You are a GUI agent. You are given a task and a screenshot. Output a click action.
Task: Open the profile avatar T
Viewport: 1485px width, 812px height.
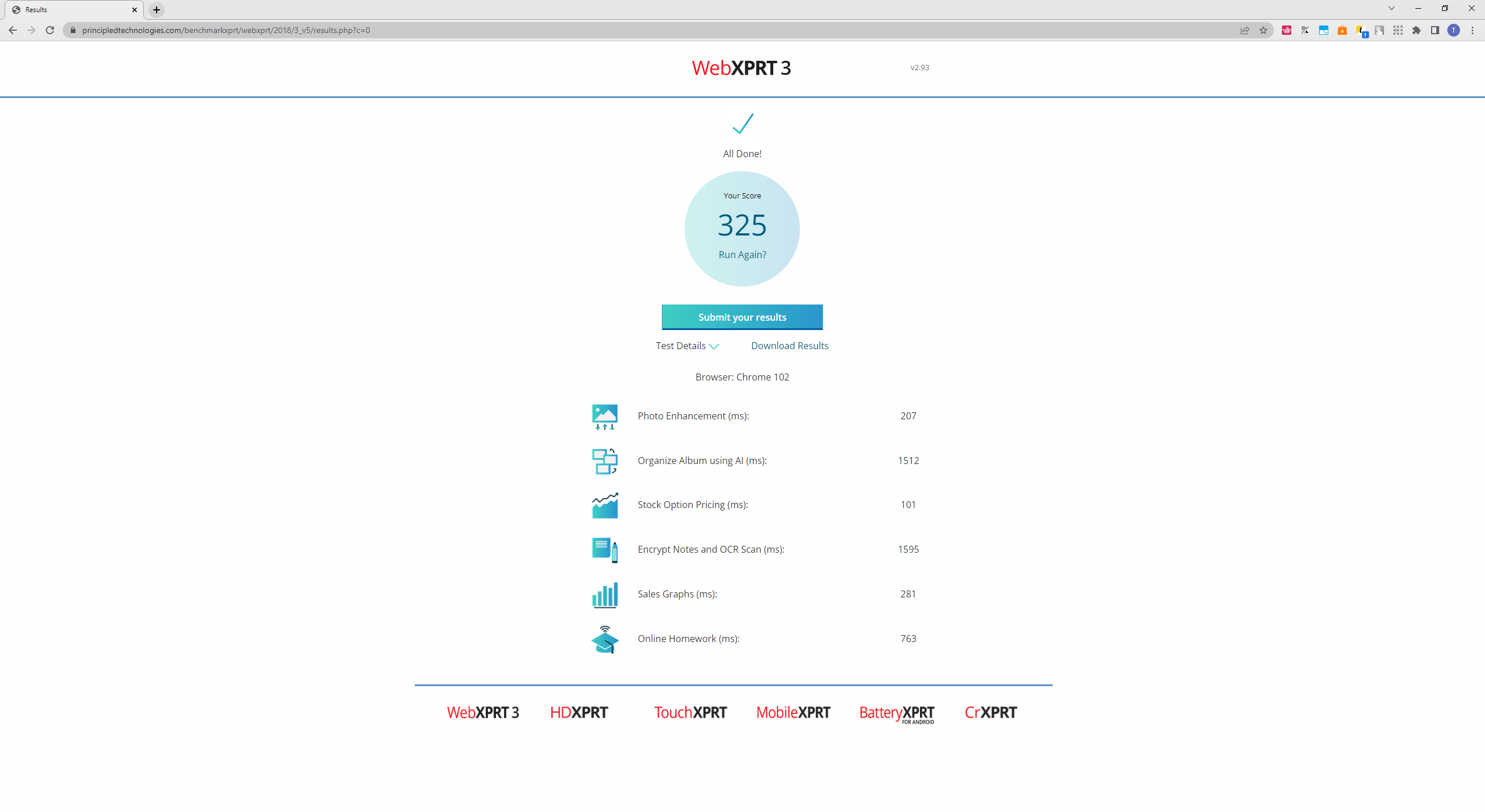click(1454, 30)
